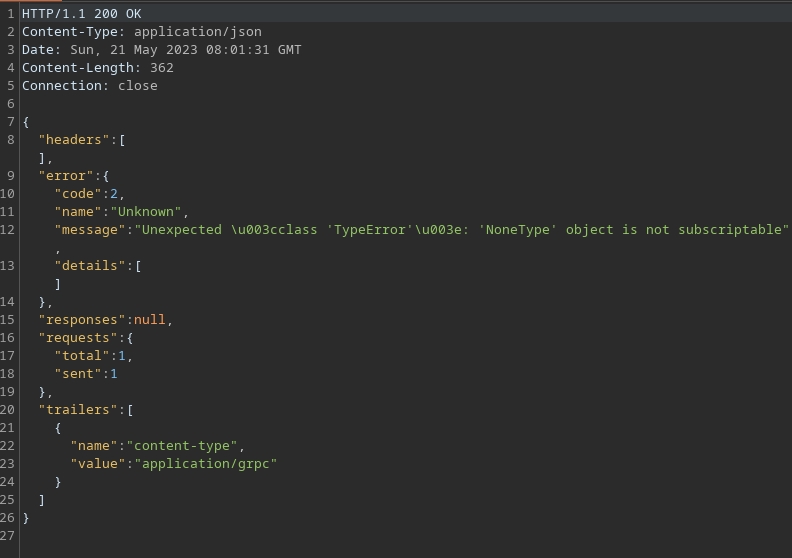Click the Content-Length value 362
792x558 pixels.
click(161, 68)
